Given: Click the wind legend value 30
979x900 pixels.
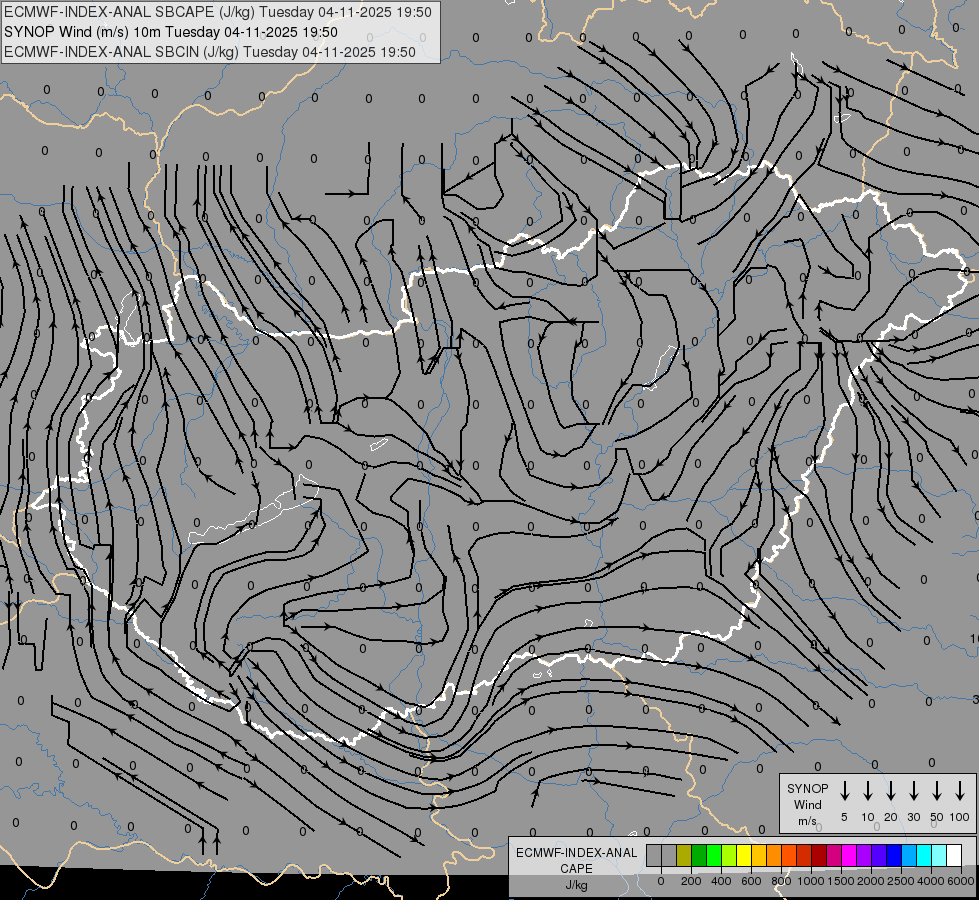Looking at the screenshot, I should 913,817.
